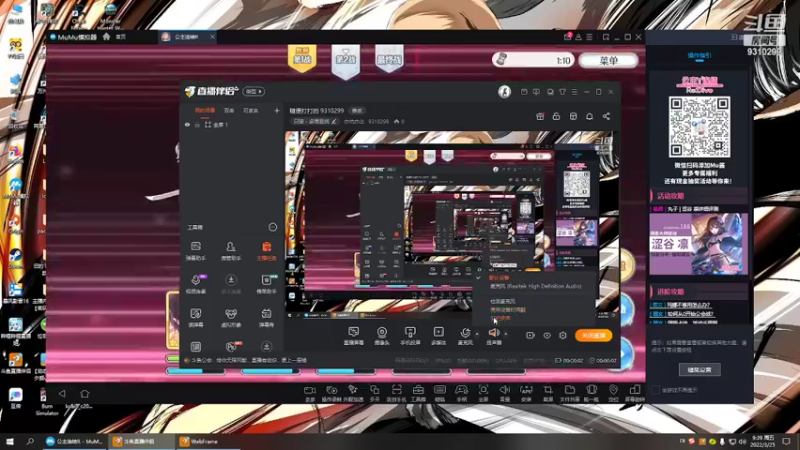Click the orange stop streaming button
The image size is (800, 450).
(593, 335)
